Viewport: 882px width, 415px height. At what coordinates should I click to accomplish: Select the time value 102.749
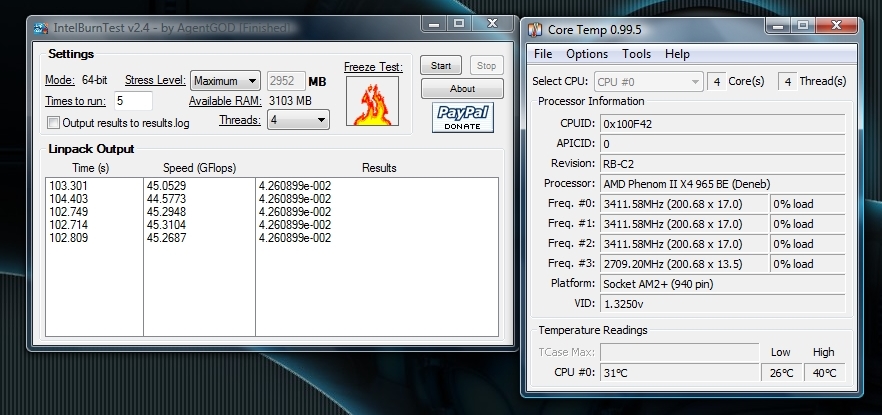(x=68, y=212)
